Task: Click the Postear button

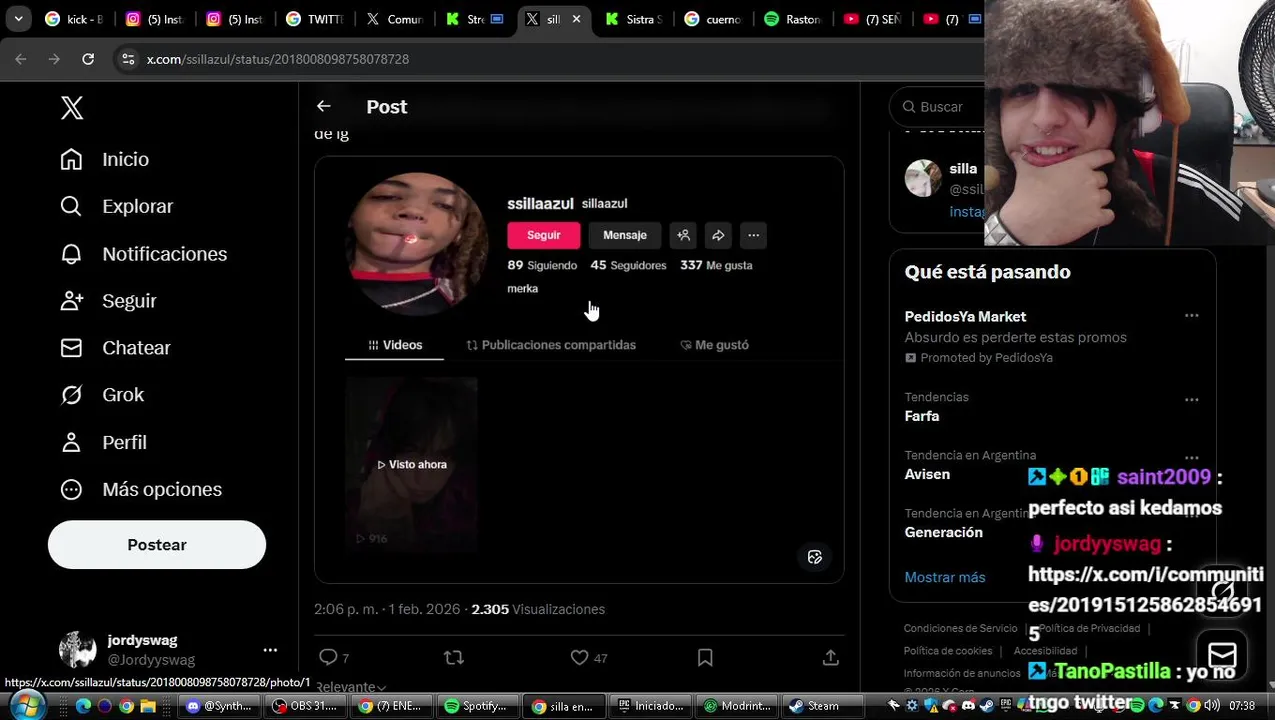Action: pyautogui.click(x=157, y=545)
